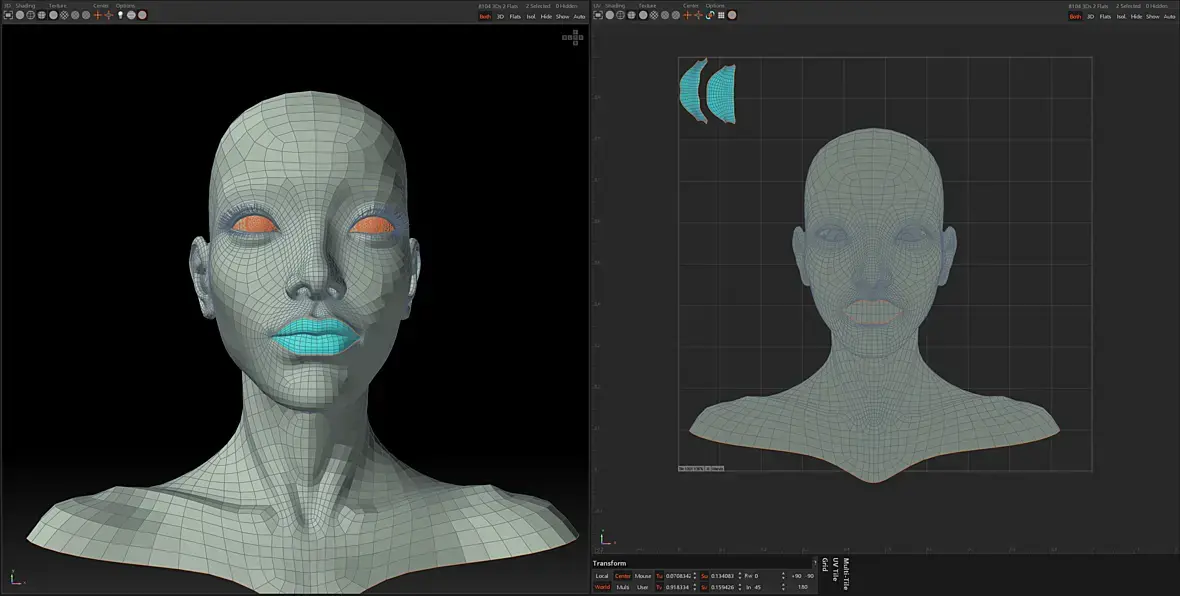This screenshot has height=596, width=1180.
Task: Click the colorful link icon in UV view options
Action: point(710,15)
